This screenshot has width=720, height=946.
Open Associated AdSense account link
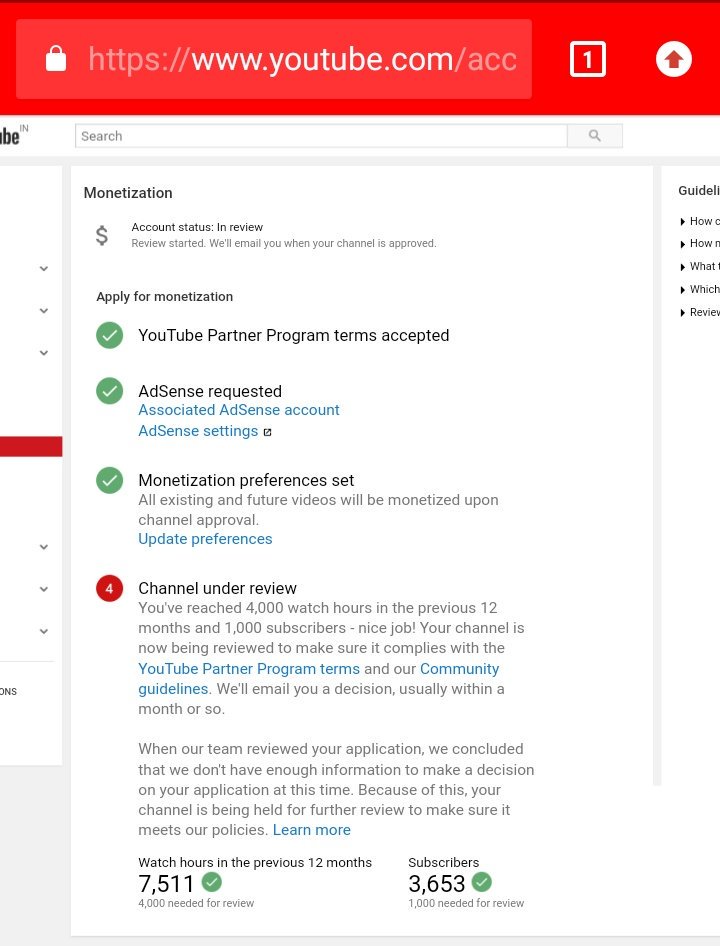pos(238,410)
